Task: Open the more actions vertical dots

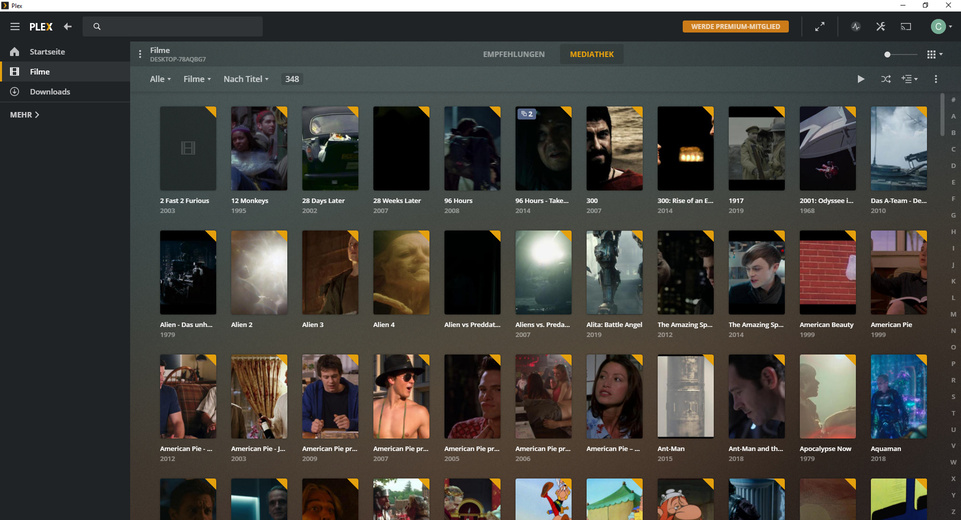Action: click(935, 79)
